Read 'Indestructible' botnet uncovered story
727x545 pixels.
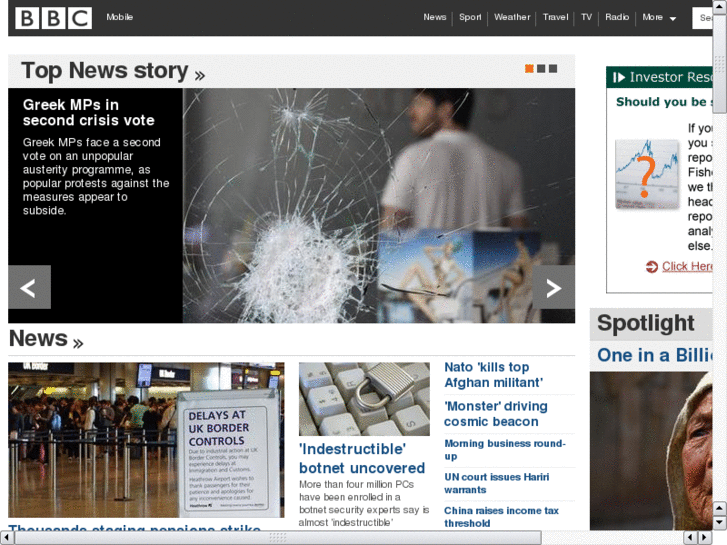[x=362, y=459]
